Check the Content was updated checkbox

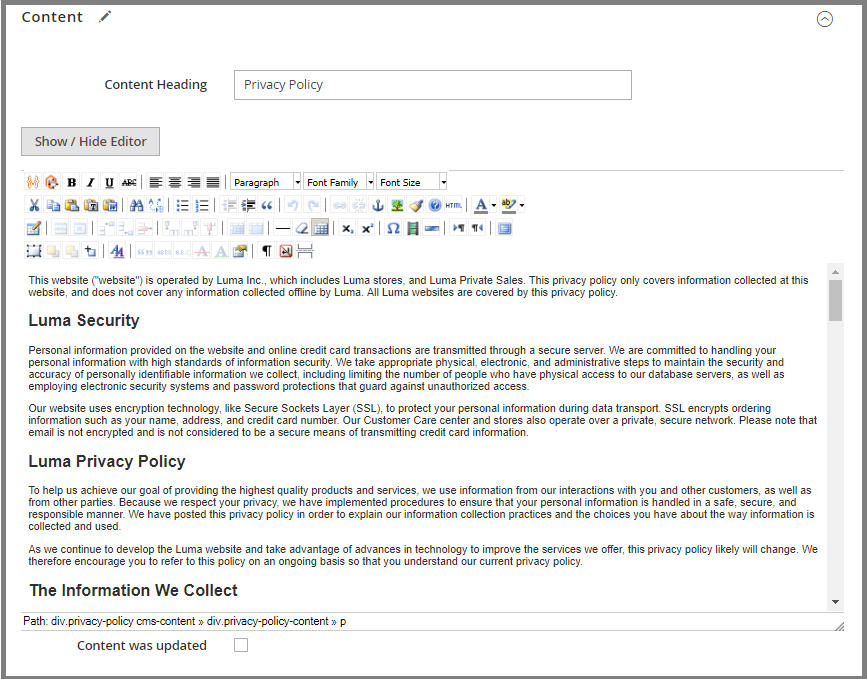pyautogui.click(x=241, y=645)
